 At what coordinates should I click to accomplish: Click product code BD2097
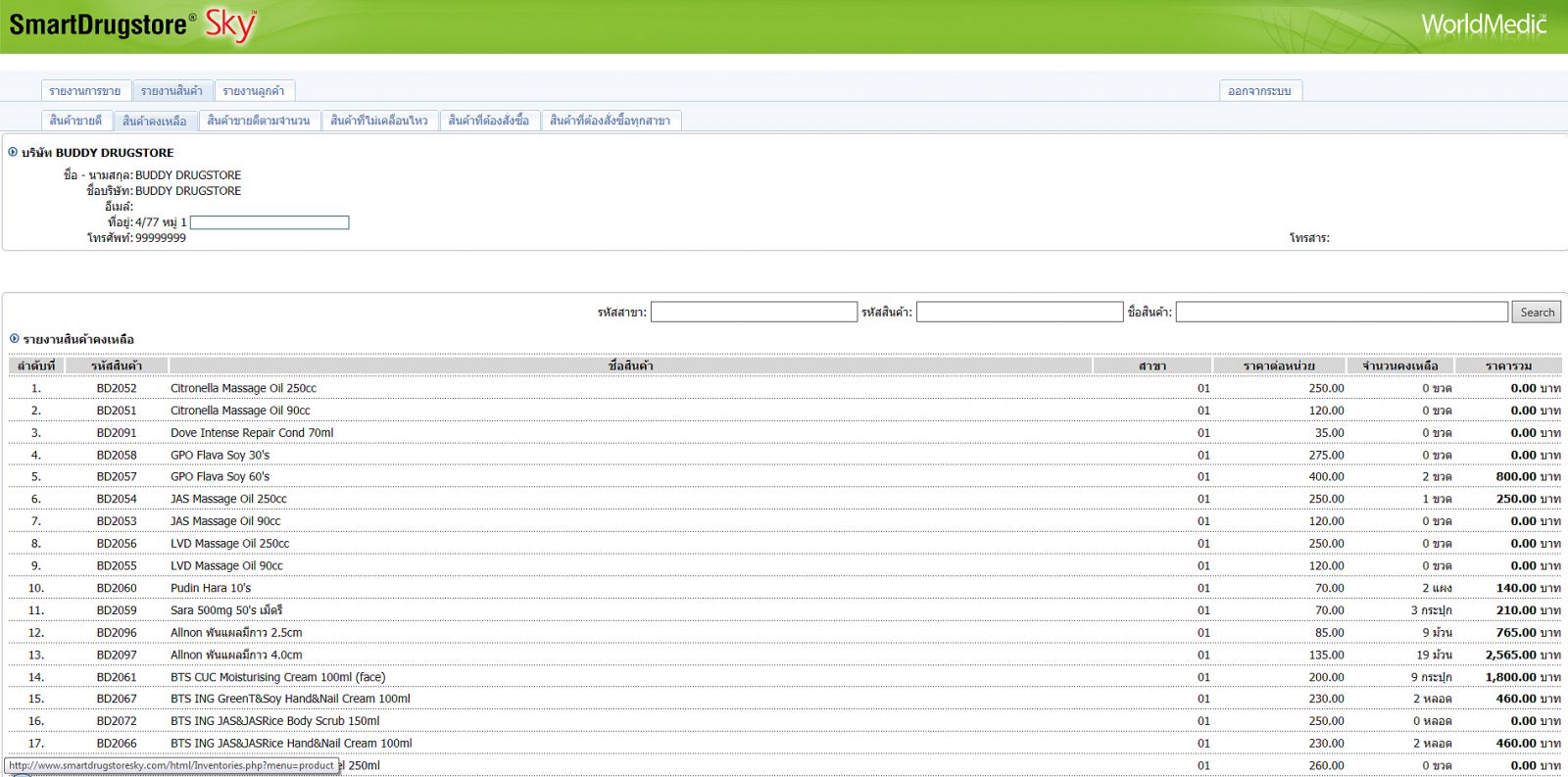coord(117,655)
